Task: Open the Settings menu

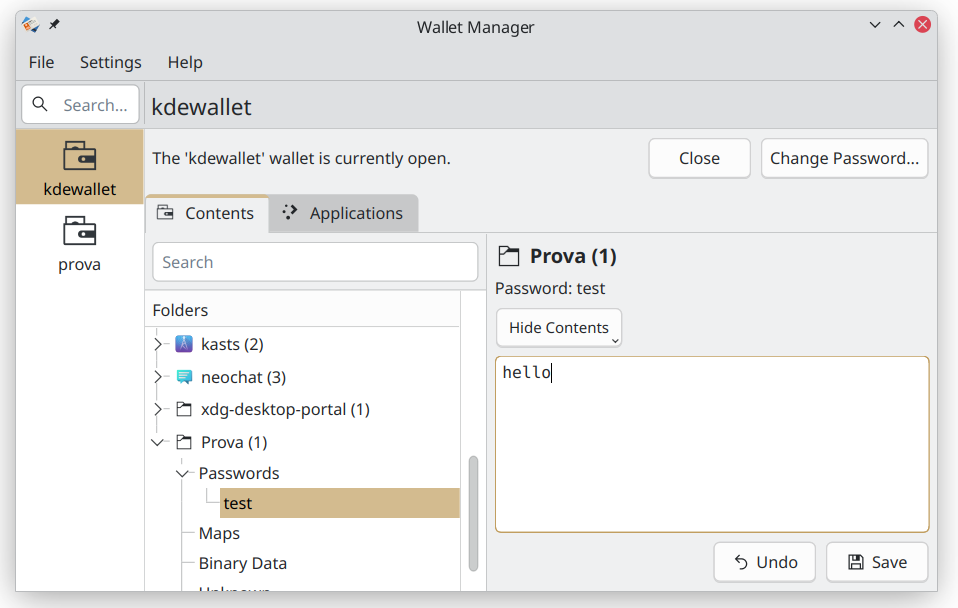Action: click(111, 62)
